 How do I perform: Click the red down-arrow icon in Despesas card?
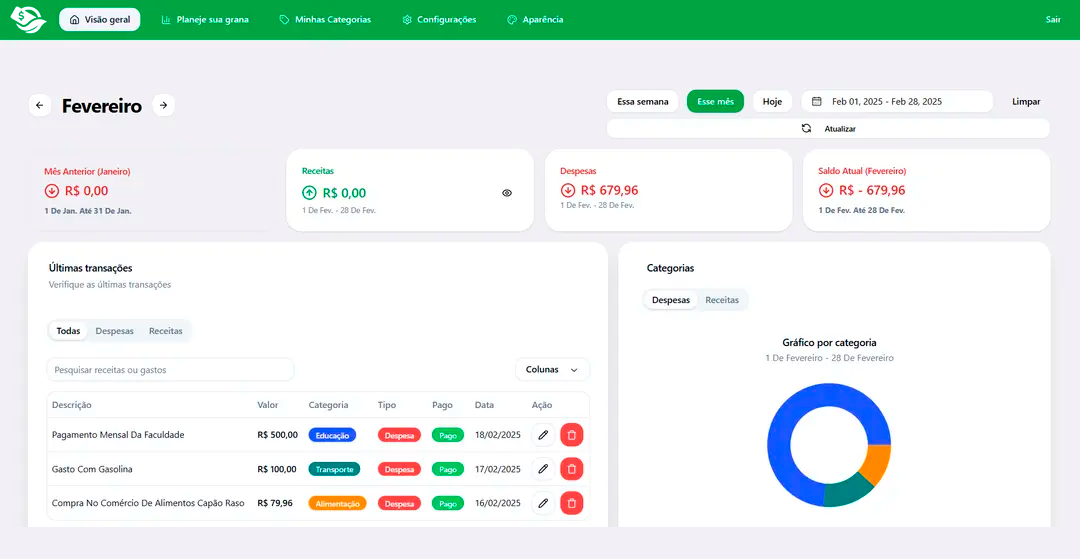click(x=568, y=190)
